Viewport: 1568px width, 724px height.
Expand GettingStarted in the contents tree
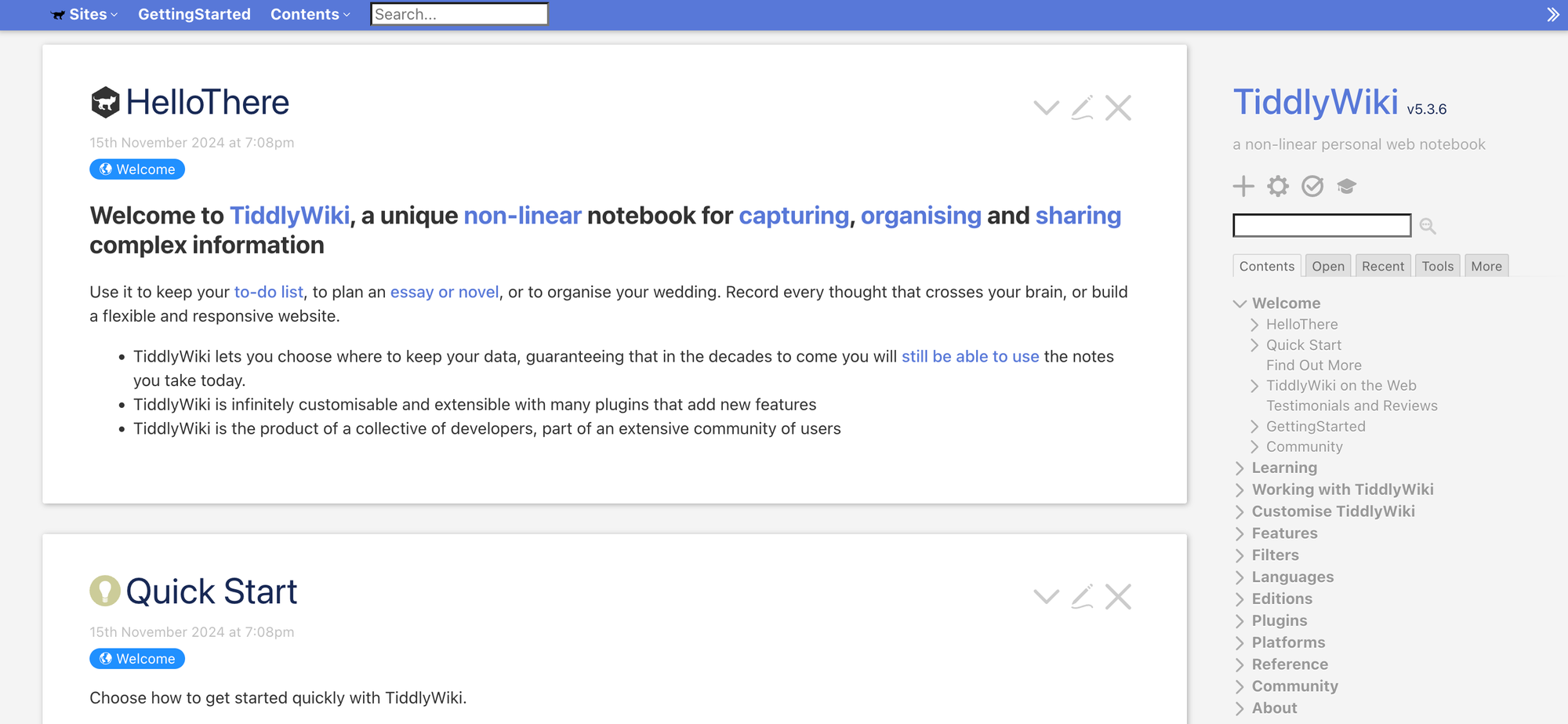pos(1254,427)
